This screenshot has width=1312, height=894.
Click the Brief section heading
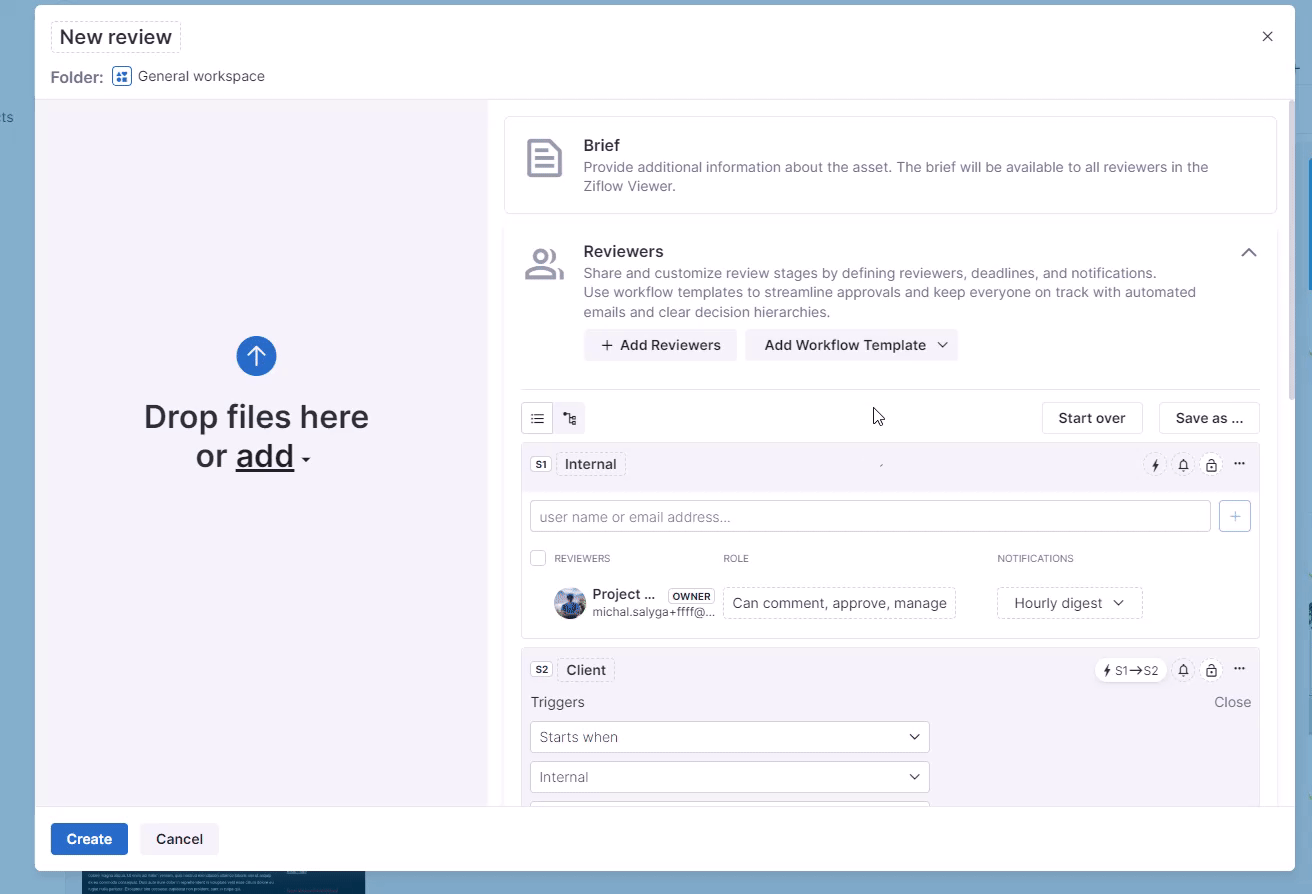pyautogui.click(x=601, y=145)
